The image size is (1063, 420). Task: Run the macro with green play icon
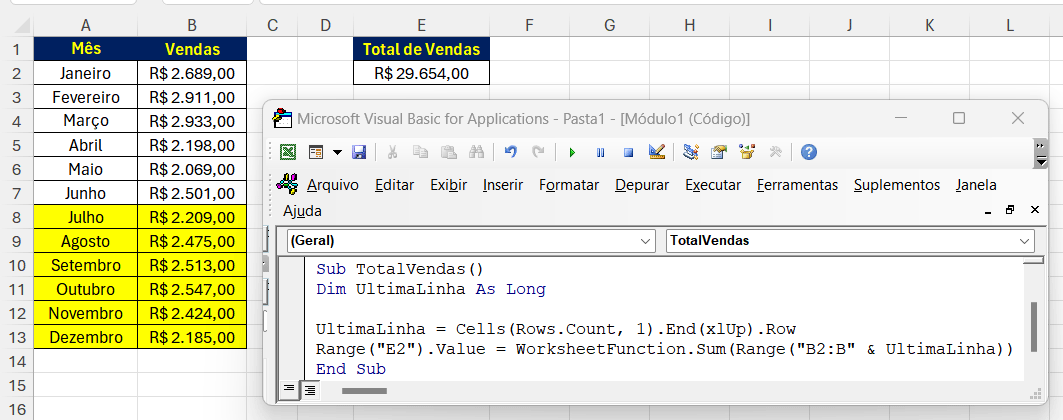(x=572, y=152)
